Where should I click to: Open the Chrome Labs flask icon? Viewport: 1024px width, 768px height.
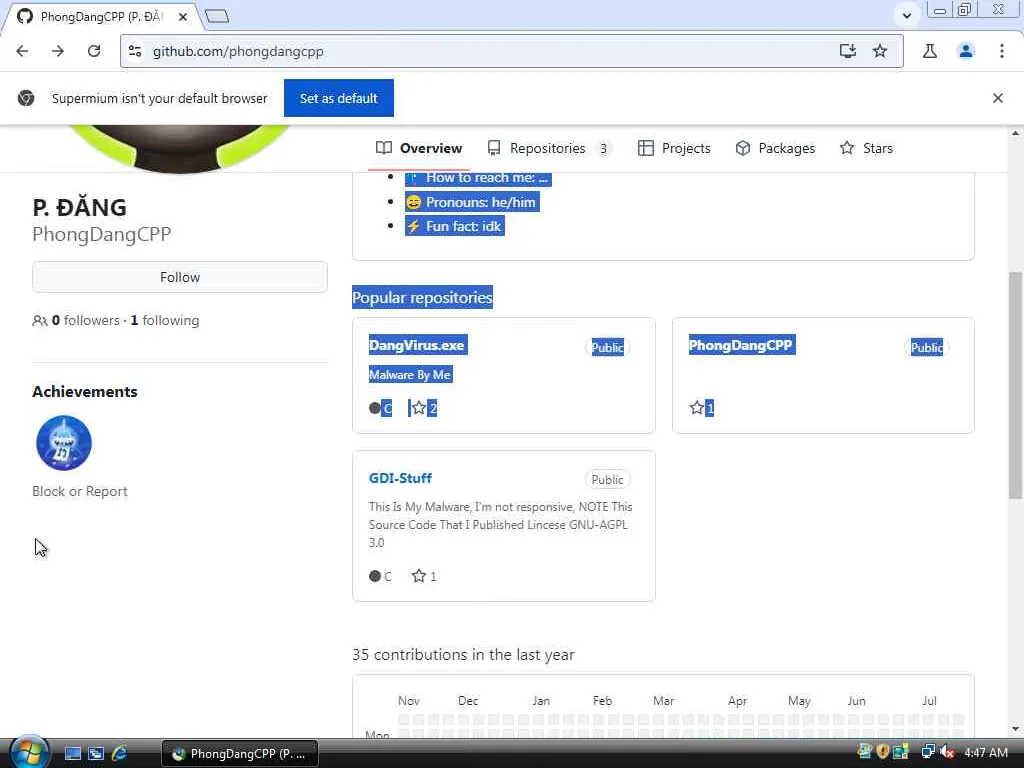[x=930, y=51]
